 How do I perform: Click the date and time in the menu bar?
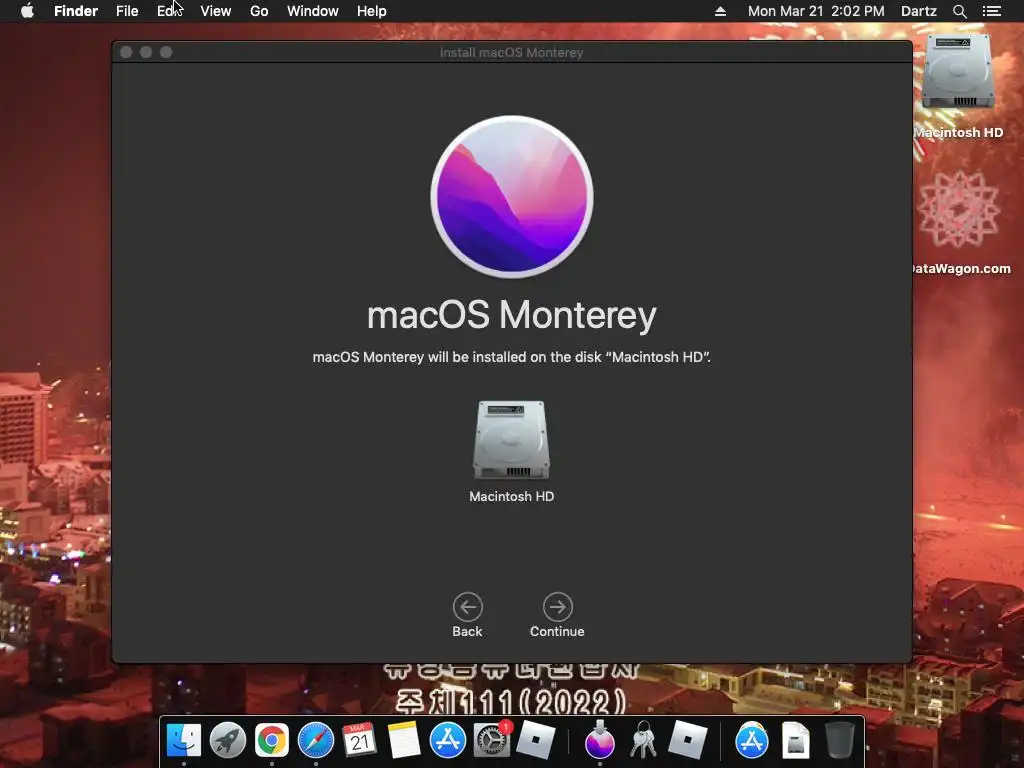pos(816,11)
